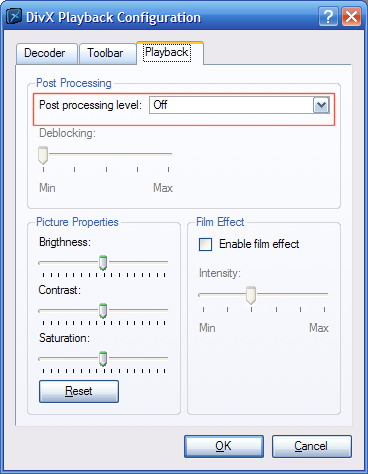Select the Playback tab
The width and height of the screenshot is (368, 474).
click(169, 53)
